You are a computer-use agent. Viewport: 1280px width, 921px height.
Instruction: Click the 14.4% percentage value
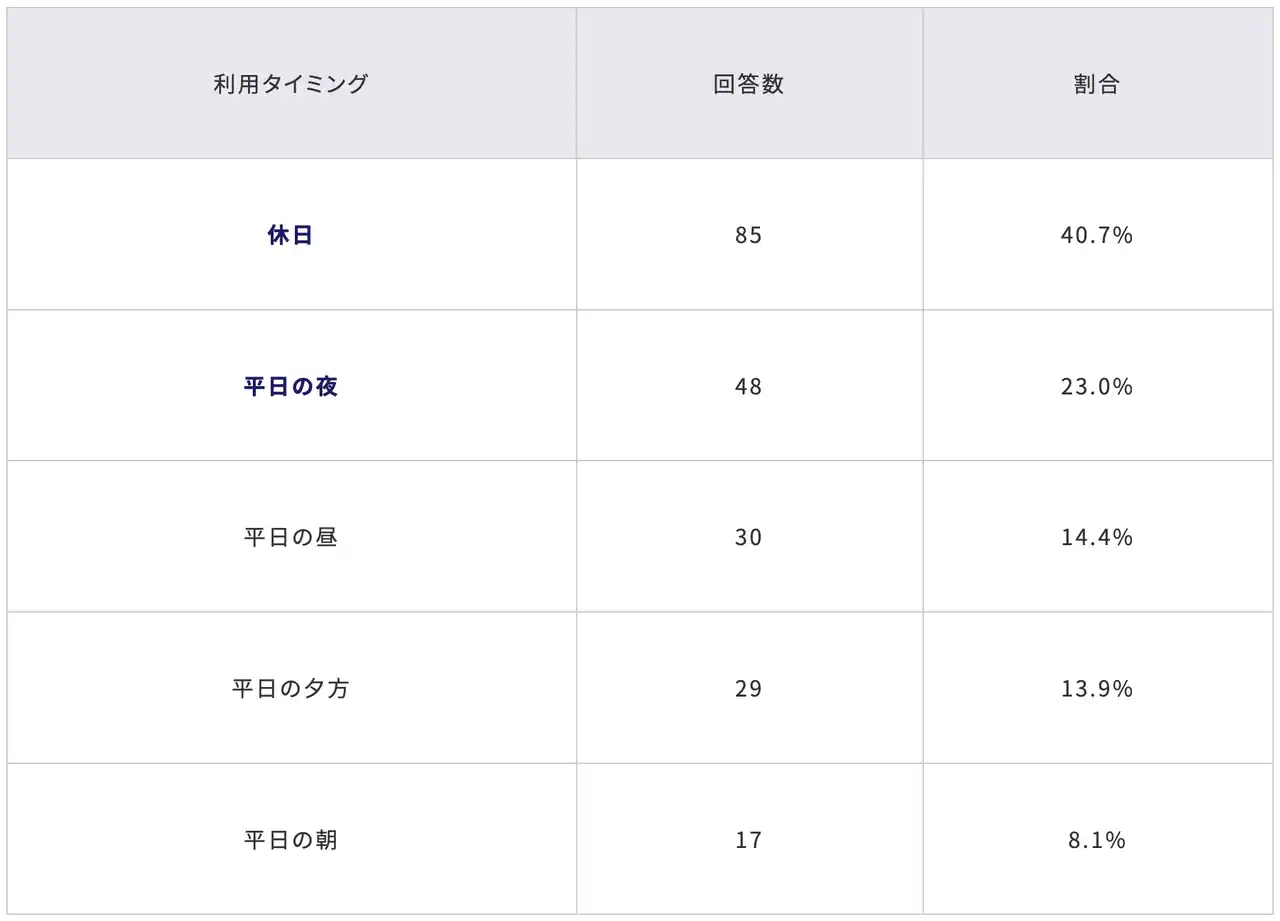(1096, 537)
